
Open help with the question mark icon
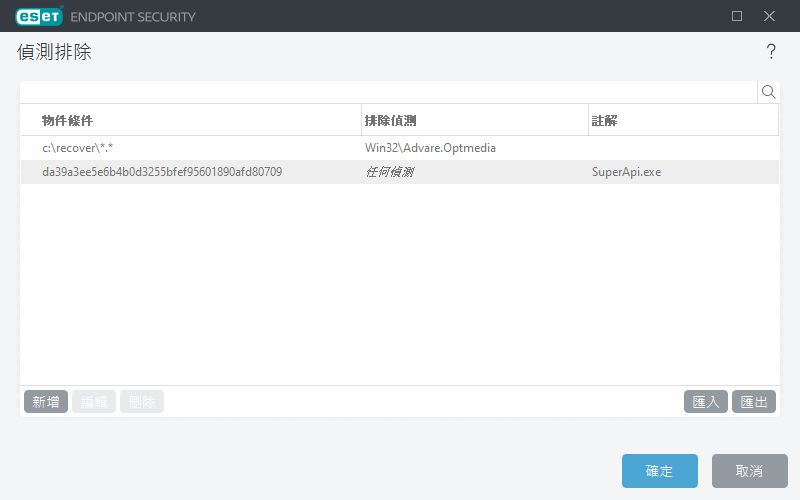point(771,52)
